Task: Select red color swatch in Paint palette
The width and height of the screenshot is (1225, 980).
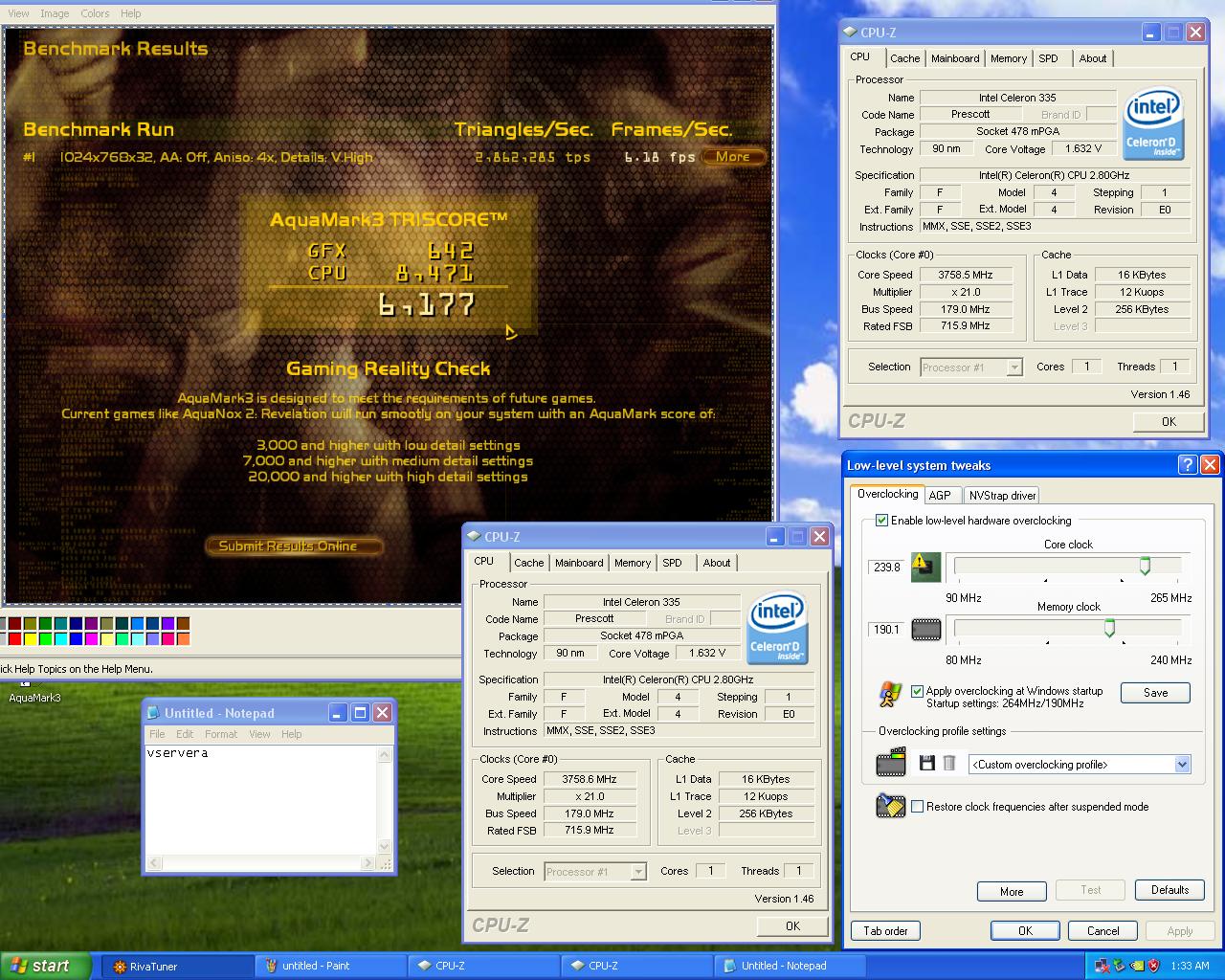Action: (14, 639)
